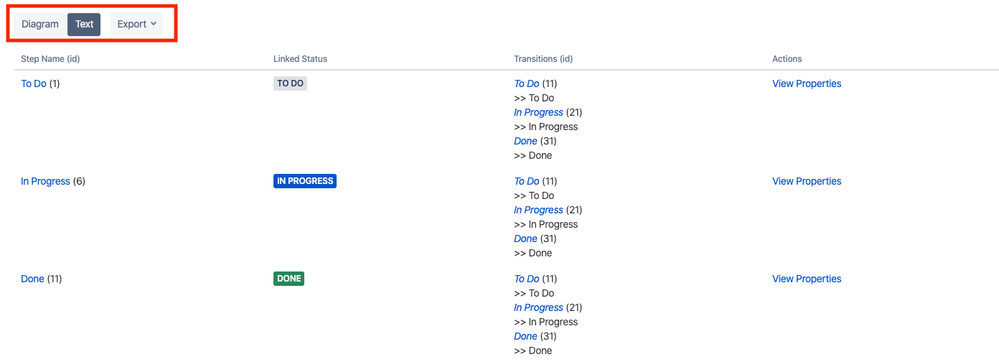Screen dimensions: 999x360
Task: Open the Export dropdown
Action: tap(136, 24)
